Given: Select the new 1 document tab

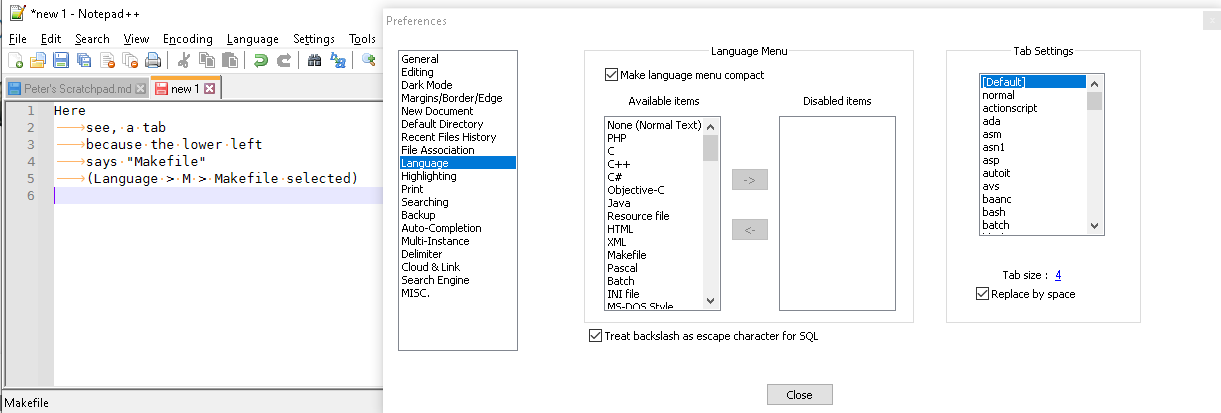Looking at the screenshot, I should [186, 89].
